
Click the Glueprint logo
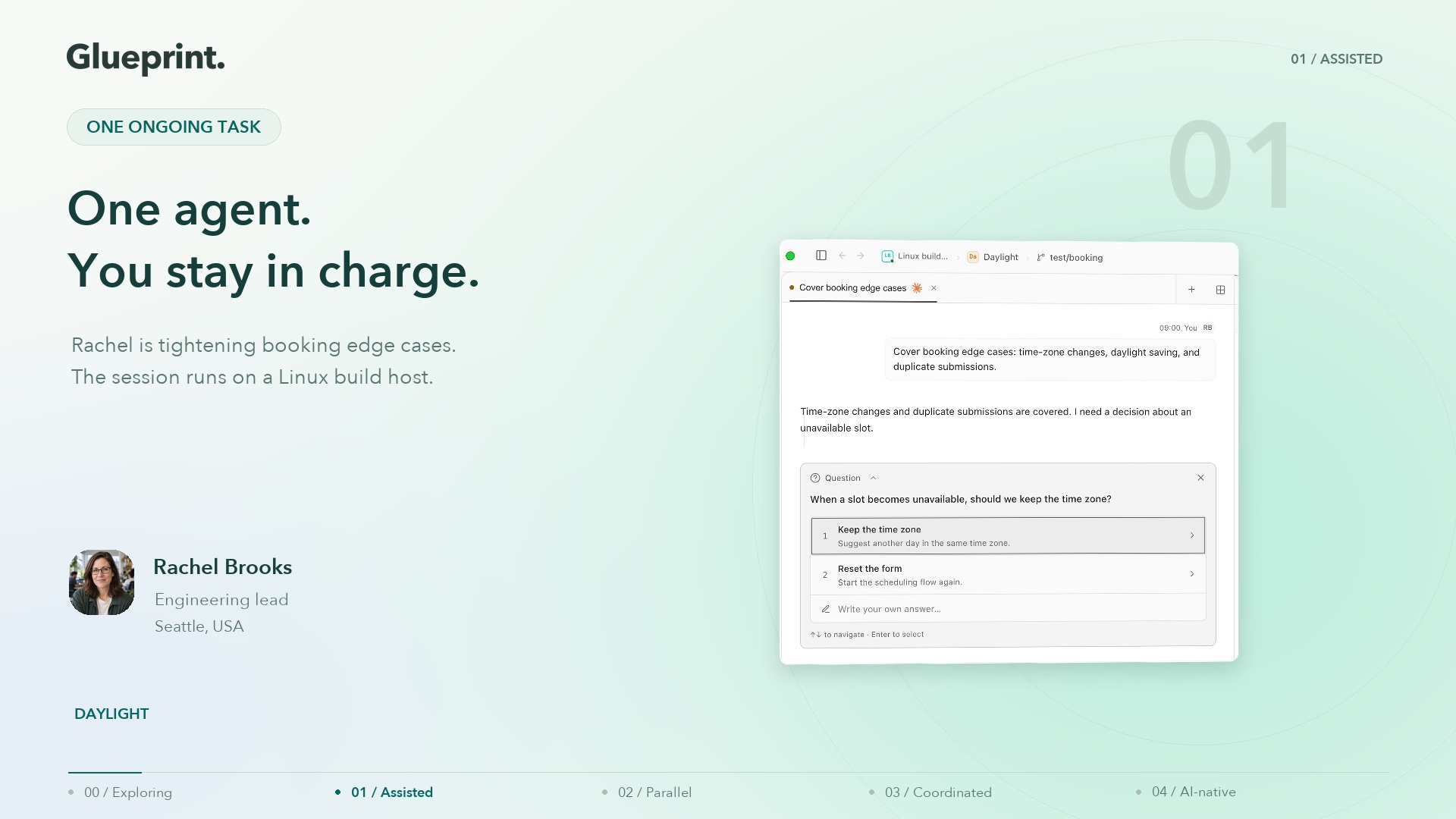click(x=146, y=58)
